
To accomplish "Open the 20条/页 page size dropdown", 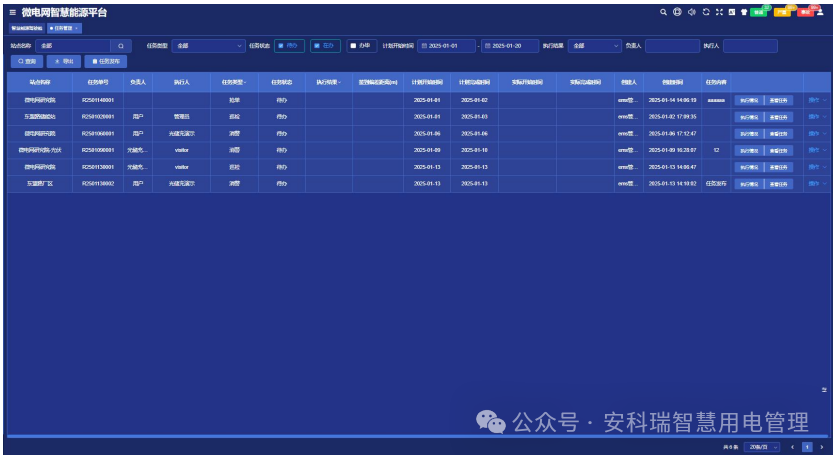I will pos(762,447).
